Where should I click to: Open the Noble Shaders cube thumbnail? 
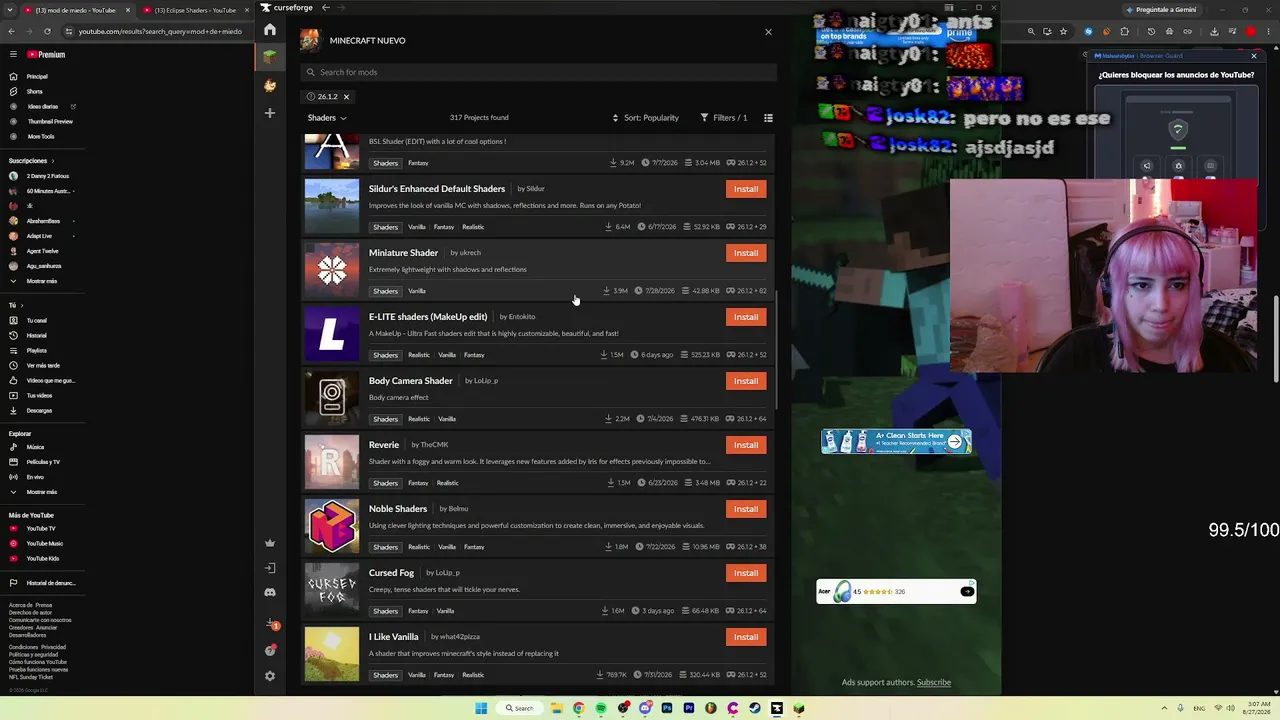(x=332, y=526)
